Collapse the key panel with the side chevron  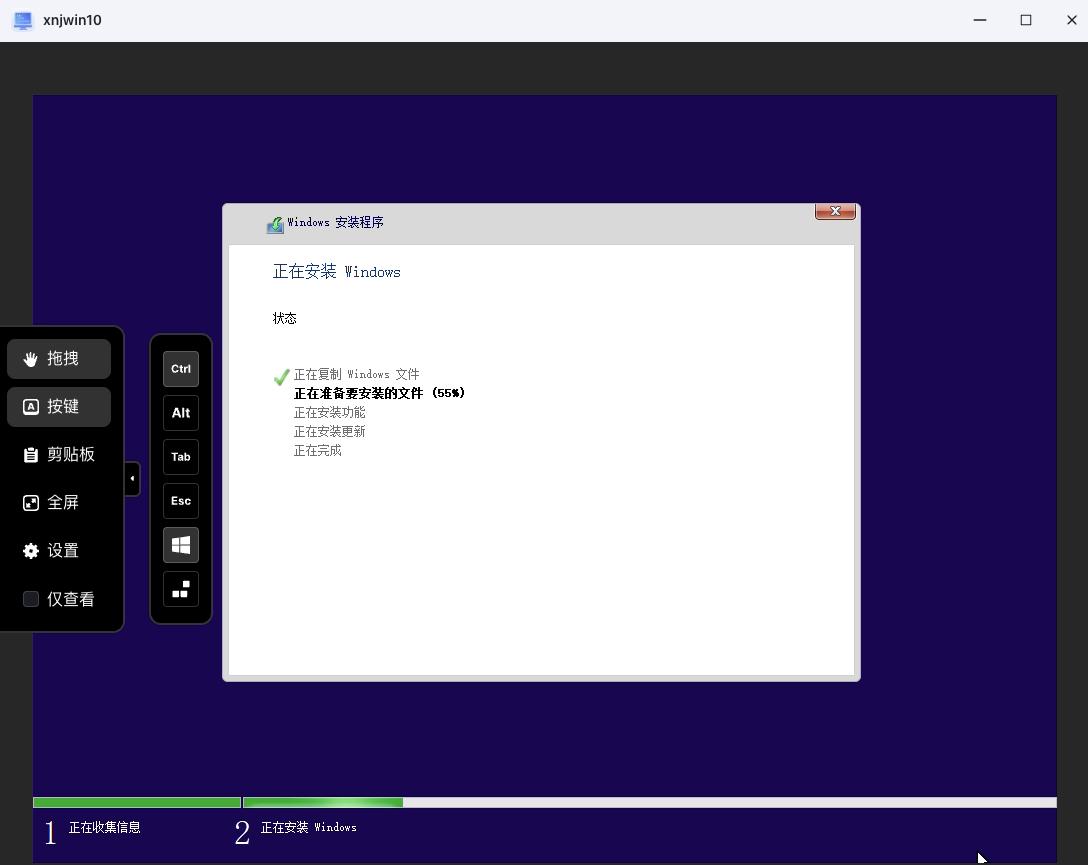pos(132,479)
